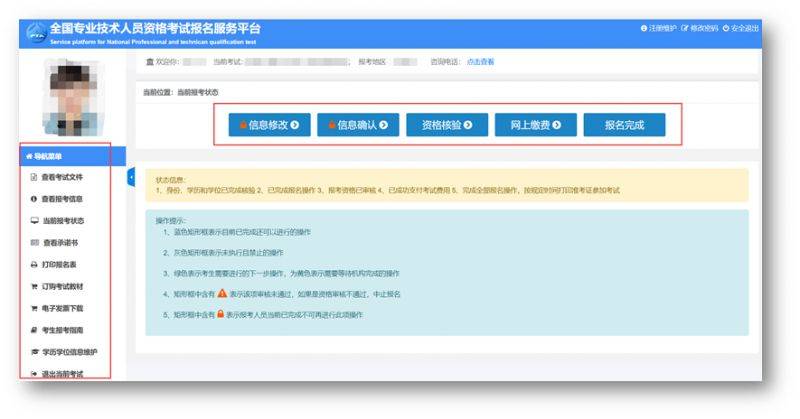The height and width of the screenshot is (419, 800).
Task: Click the cart icon beside 订购考试教材
Action: (34, 287)
